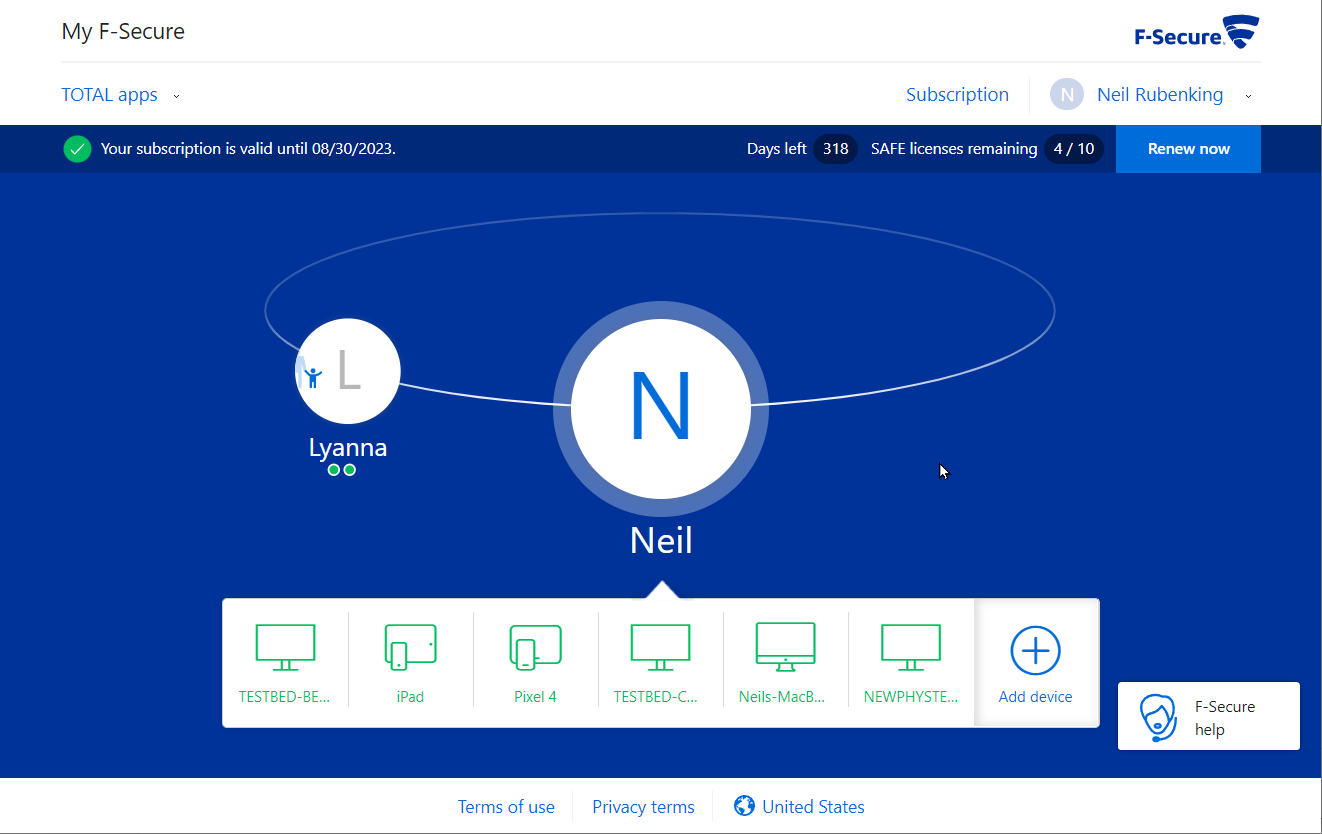Click the SAFE licenses remaining label

(x=954, y=149)
